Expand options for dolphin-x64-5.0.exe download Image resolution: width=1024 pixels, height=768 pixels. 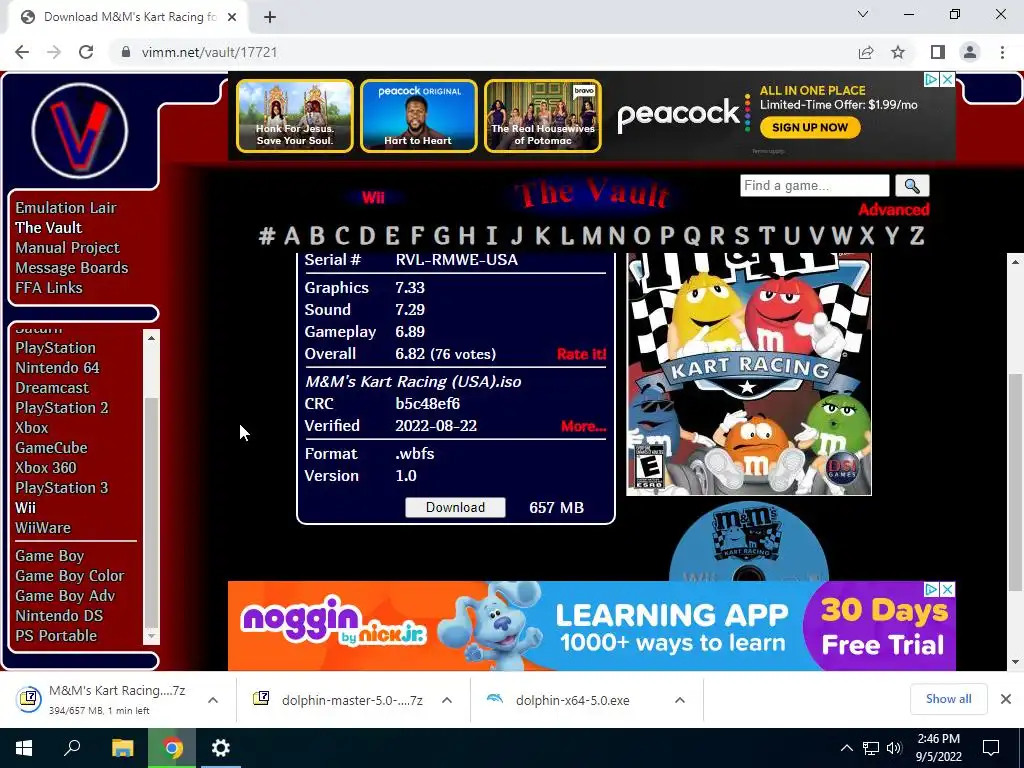(x=680, y=700)
